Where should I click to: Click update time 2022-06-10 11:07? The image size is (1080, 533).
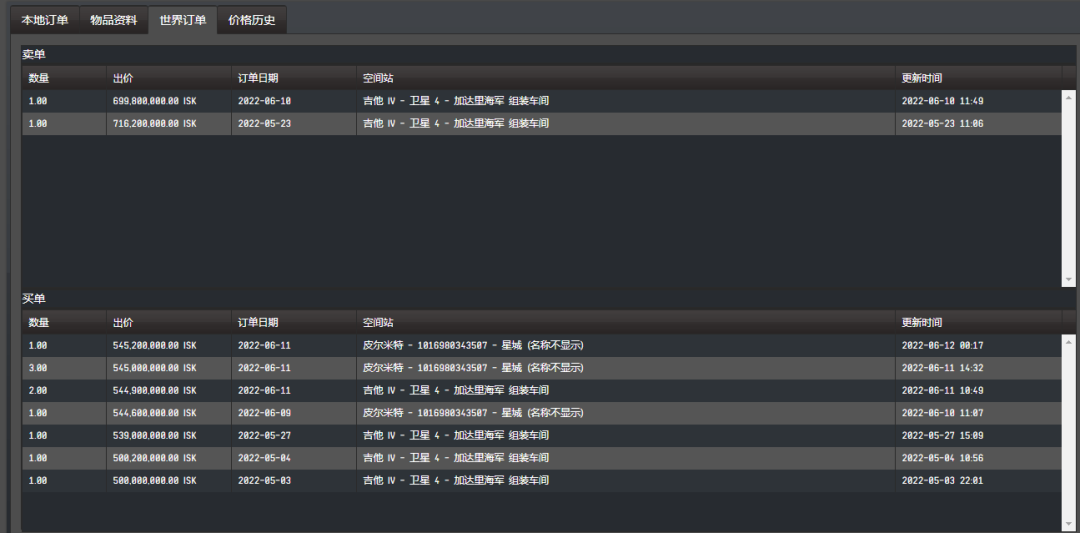(942, 413)
